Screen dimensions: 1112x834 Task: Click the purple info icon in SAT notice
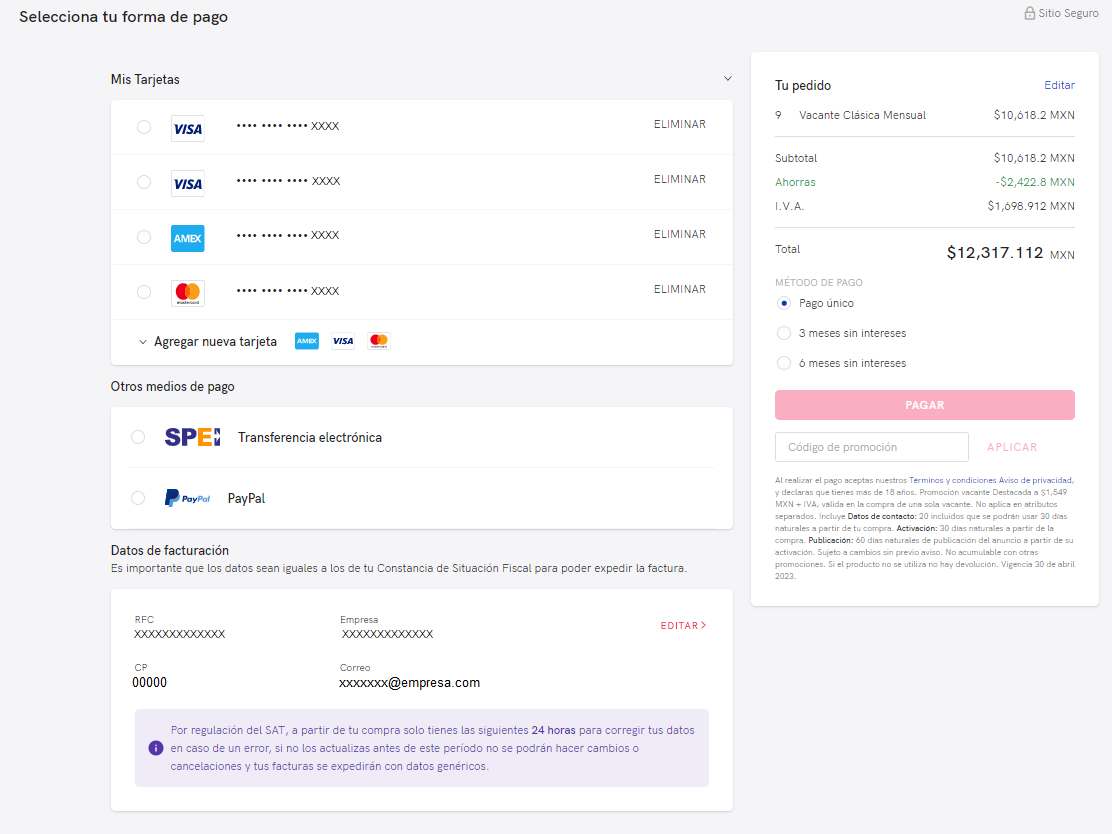(x=156, y=748)
